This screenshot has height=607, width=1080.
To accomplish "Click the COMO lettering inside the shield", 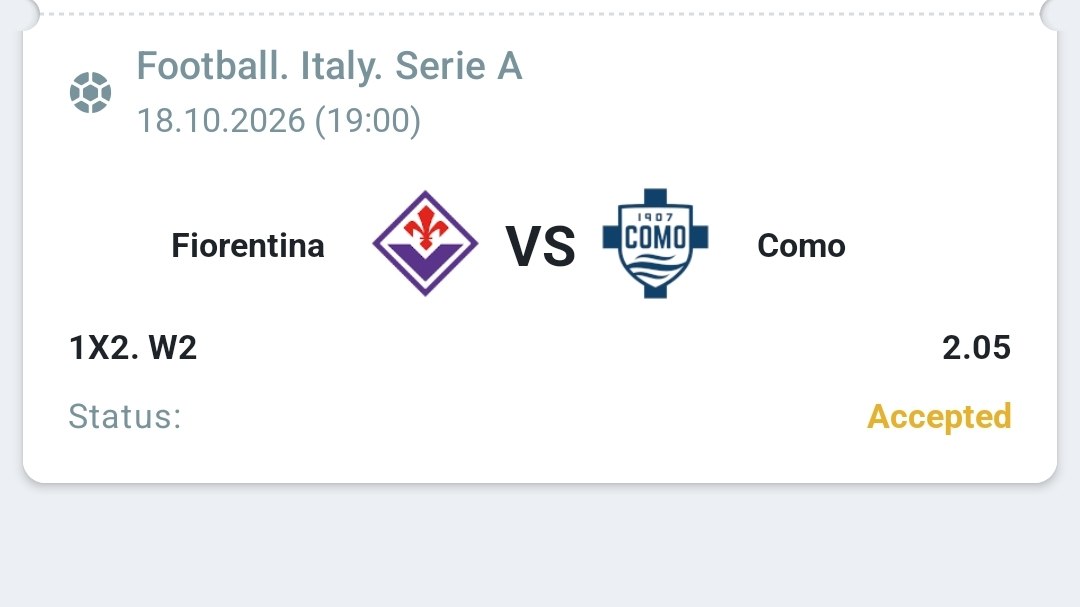I will click(655, 238).
